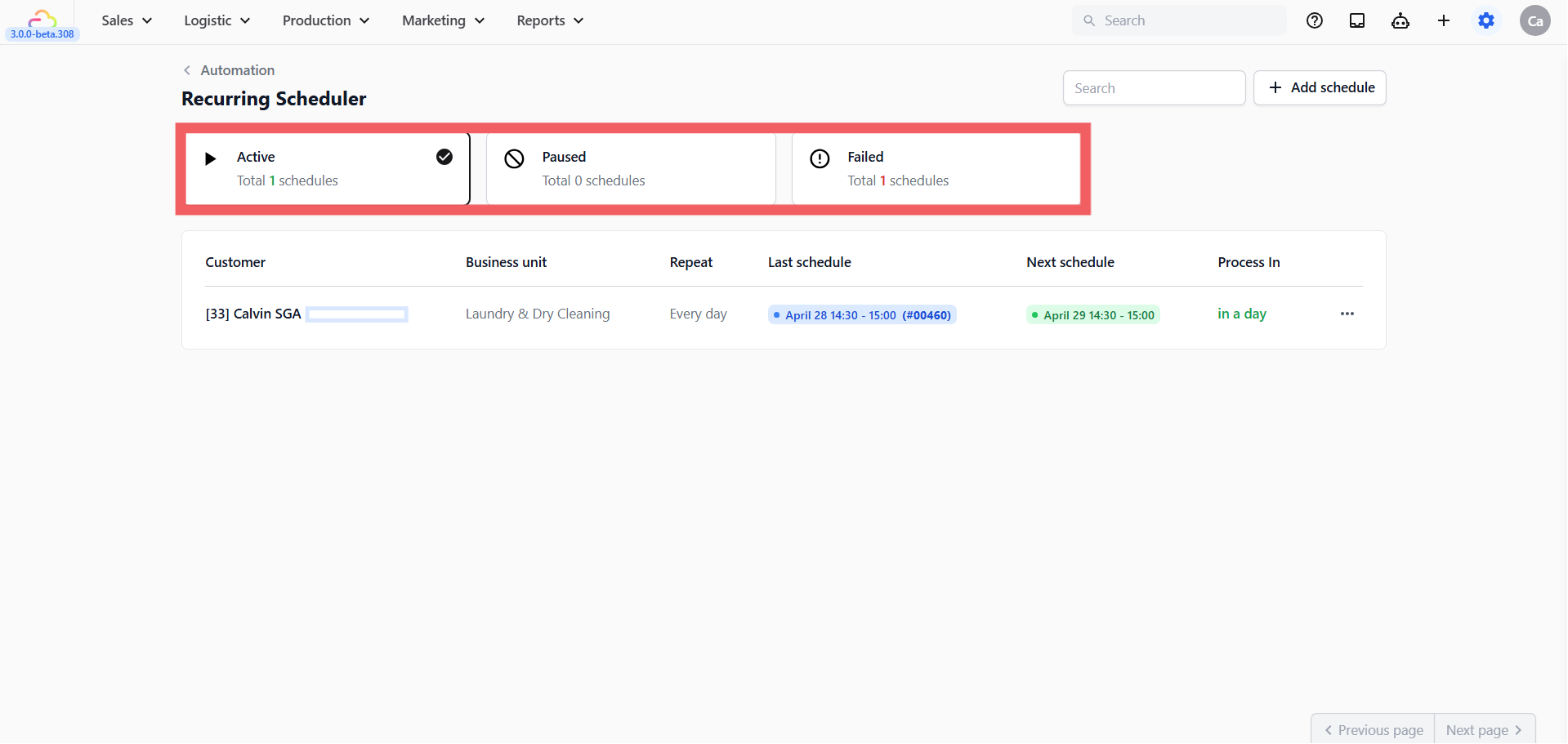
Task: Click the Customer column header
Action: pos(235,262)
